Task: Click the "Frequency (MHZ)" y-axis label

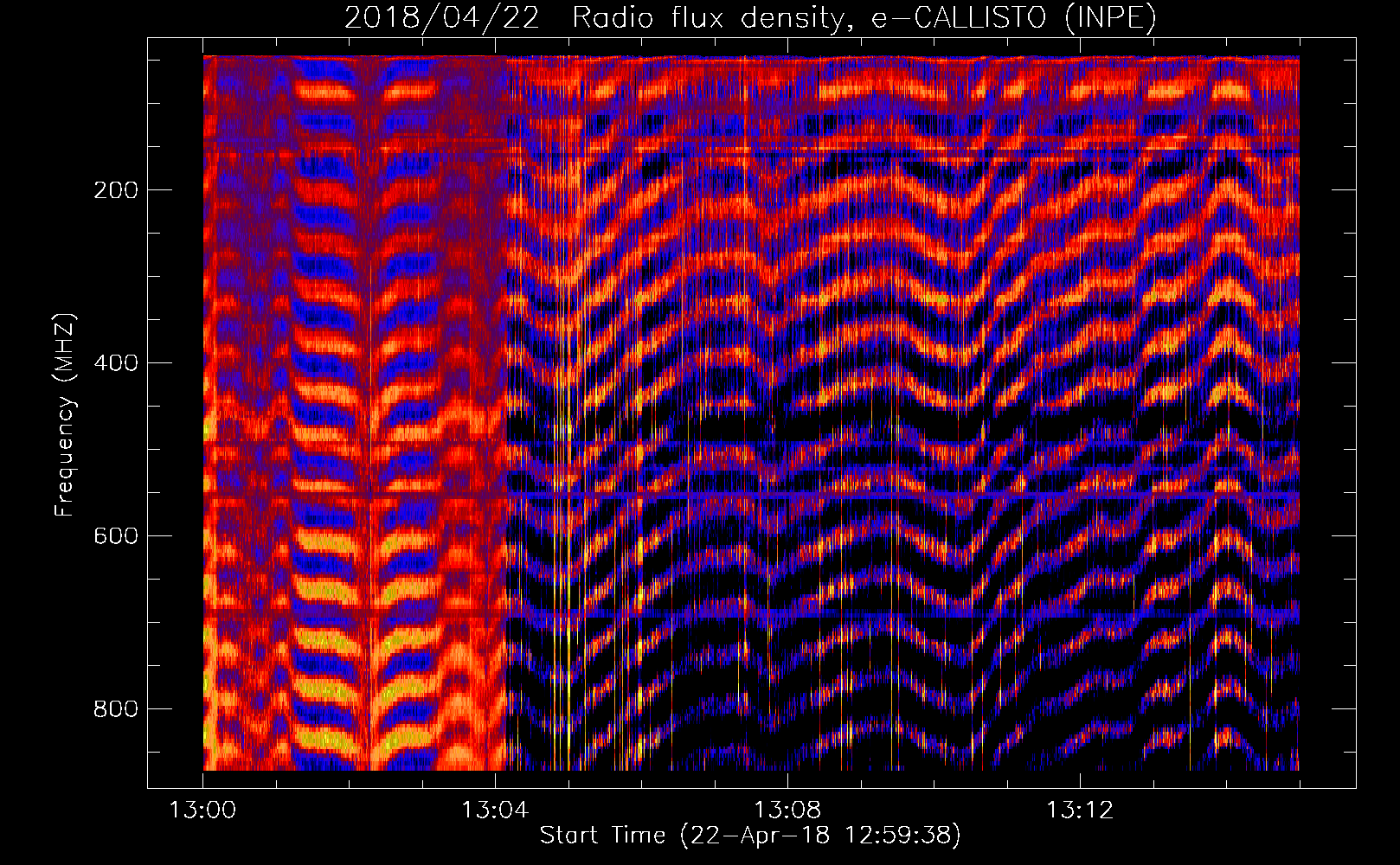Action: pos(64,415)
